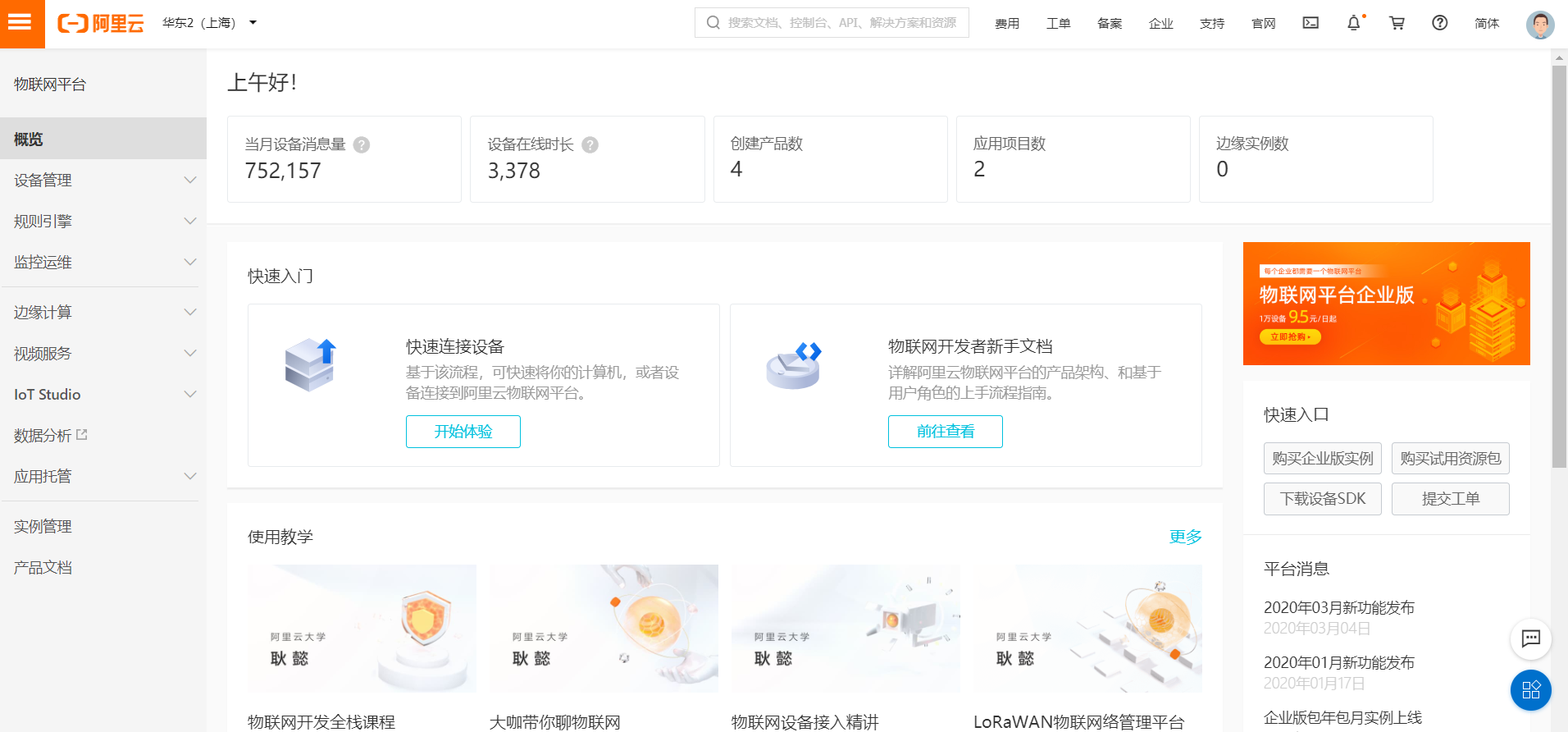Focus the top search input field
The height and width of the screenshot is (732, 1568).
point(832,23)
